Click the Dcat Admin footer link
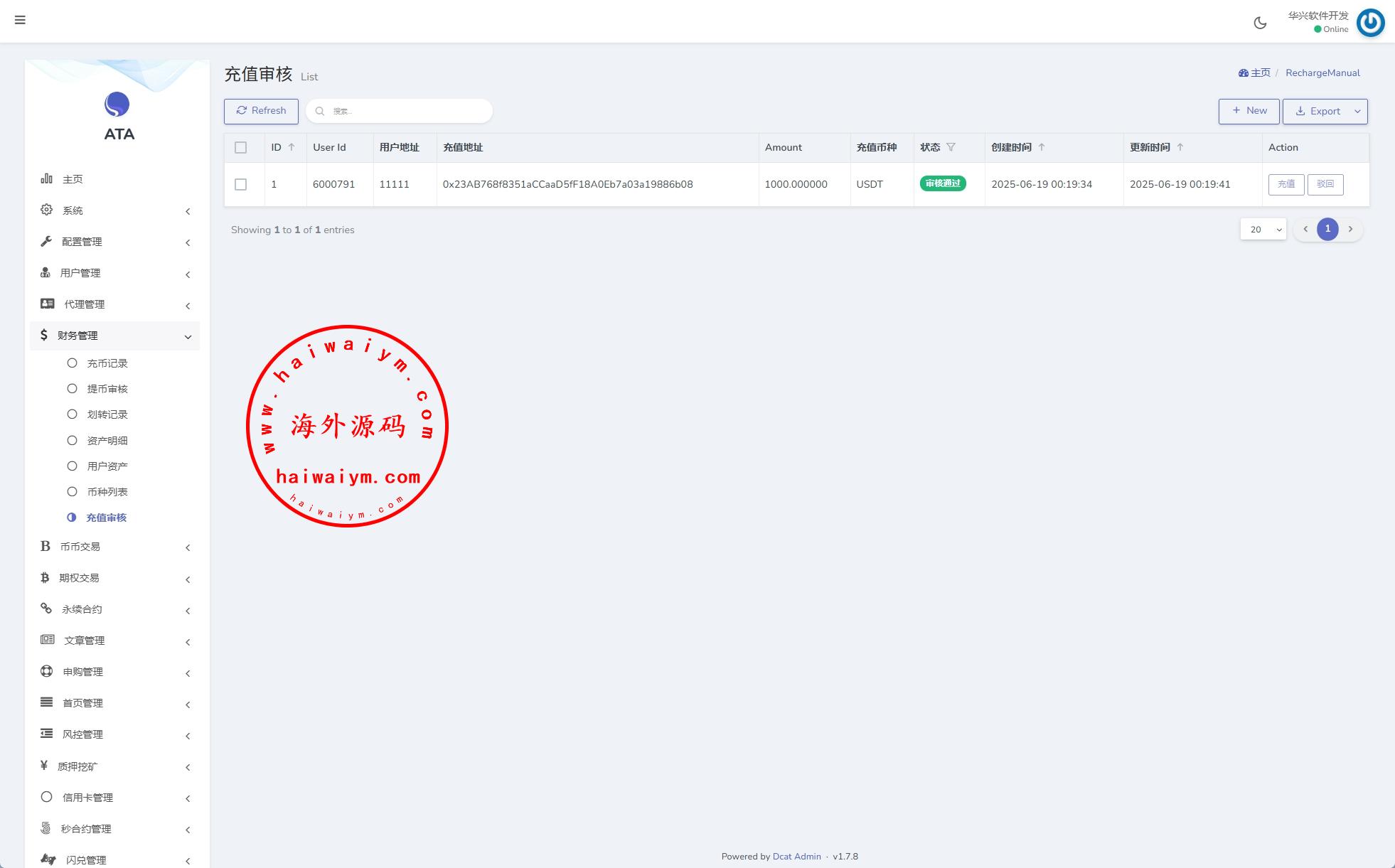Viewport: 1395px width, 868px height. (796, 856)
